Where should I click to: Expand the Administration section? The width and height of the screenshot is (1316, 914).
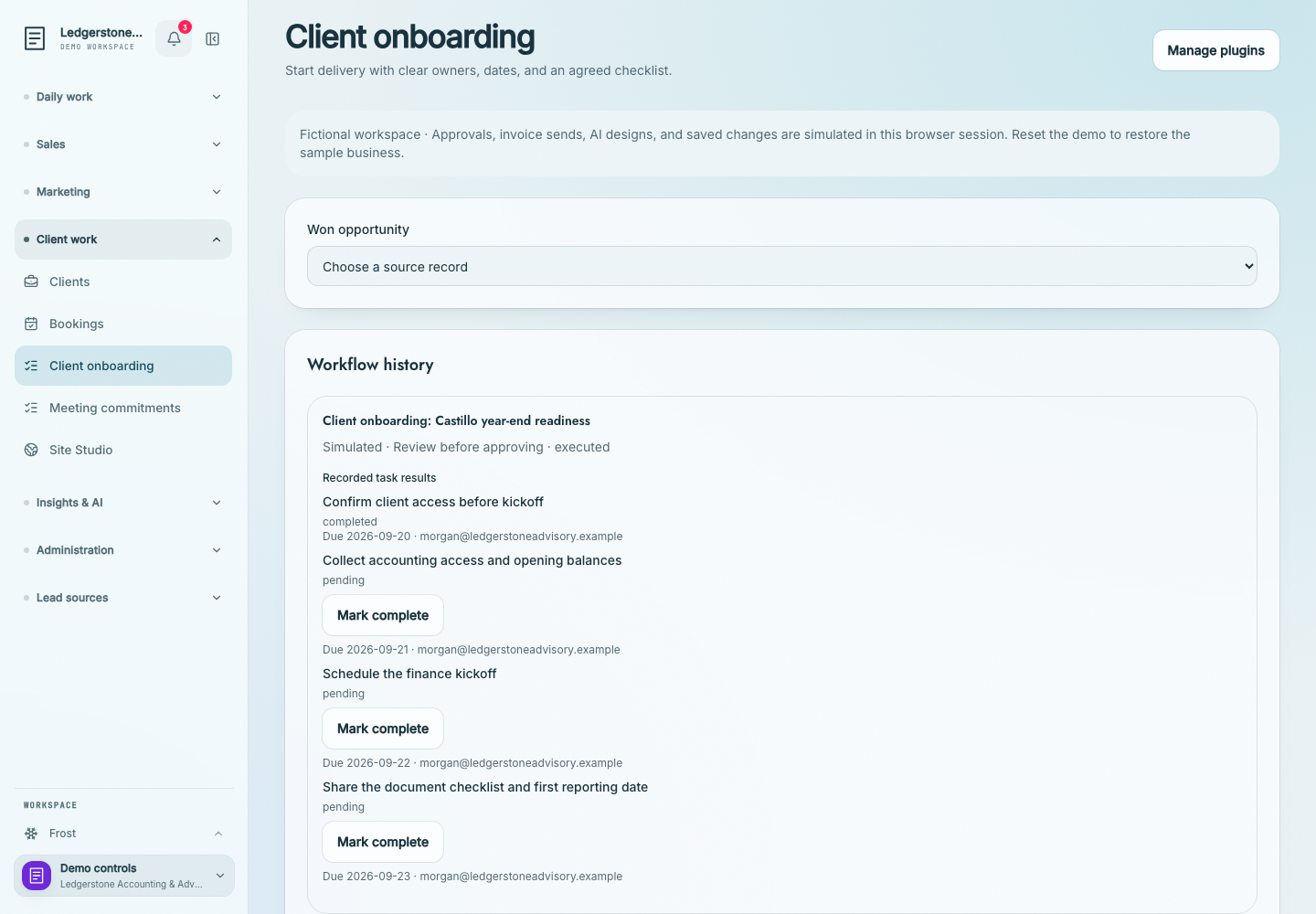123,550
